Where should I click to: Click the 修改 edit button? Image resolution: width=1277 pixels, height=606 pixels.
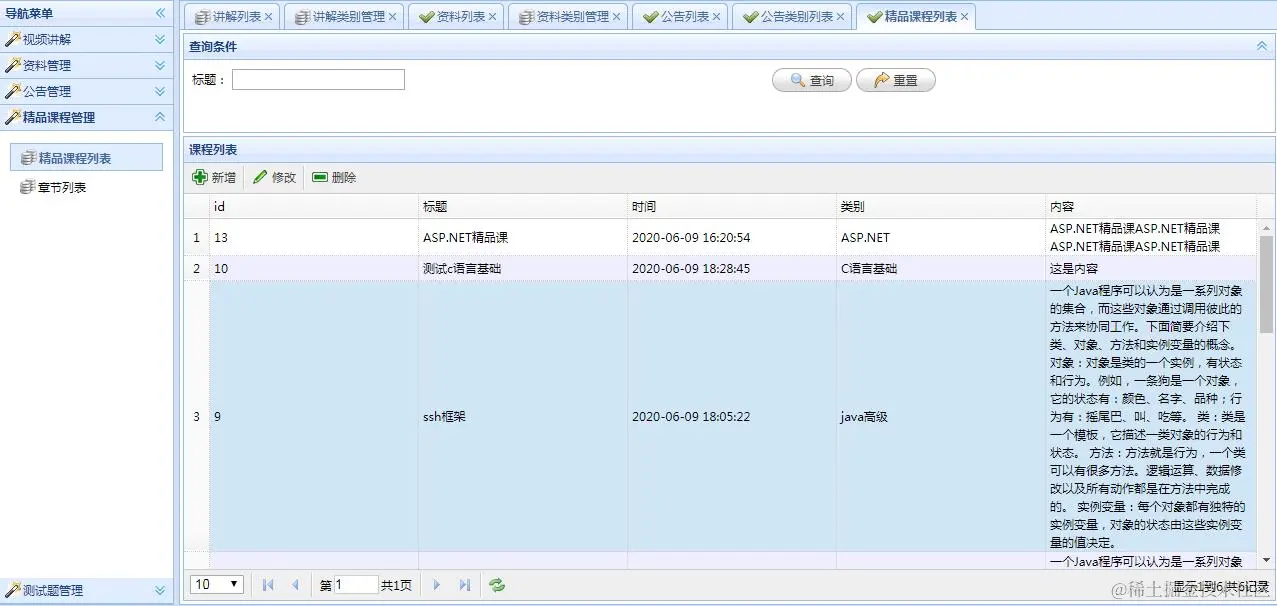tap(275, 177)
